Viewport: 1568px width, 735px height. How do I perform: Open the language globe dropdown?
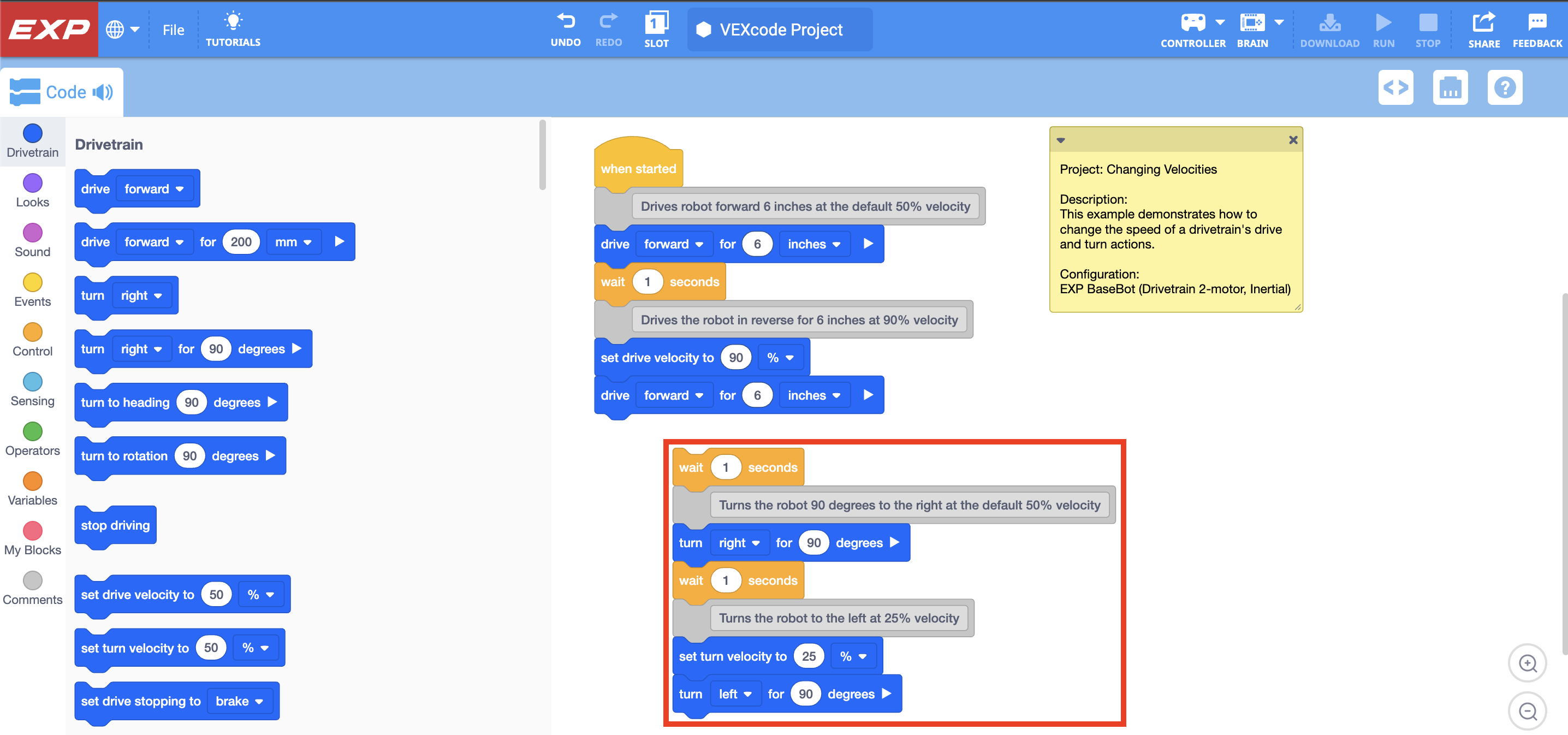click(x=124, y=28)
